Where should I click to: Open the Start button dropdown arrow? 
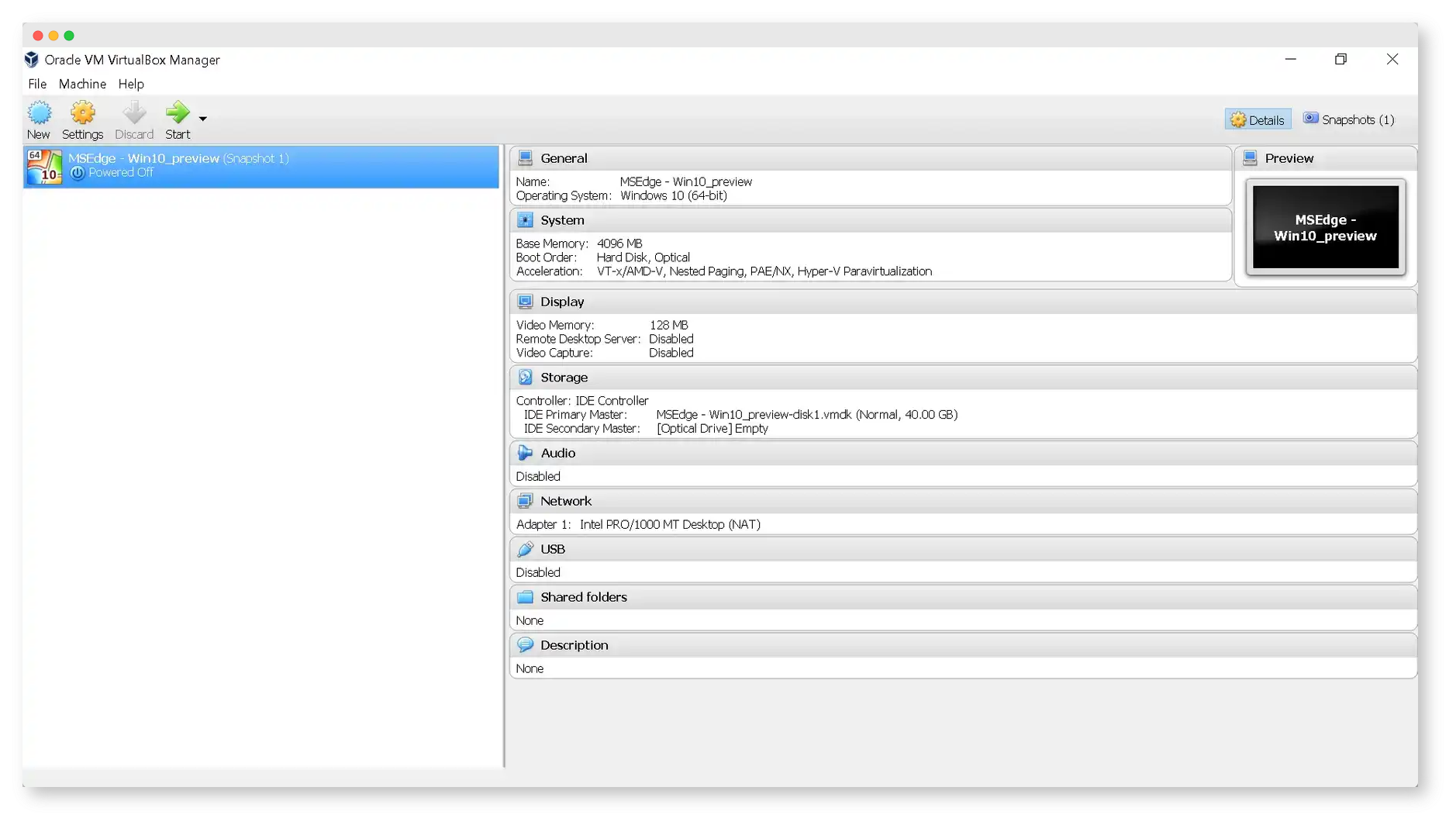[x=203, y=119]
